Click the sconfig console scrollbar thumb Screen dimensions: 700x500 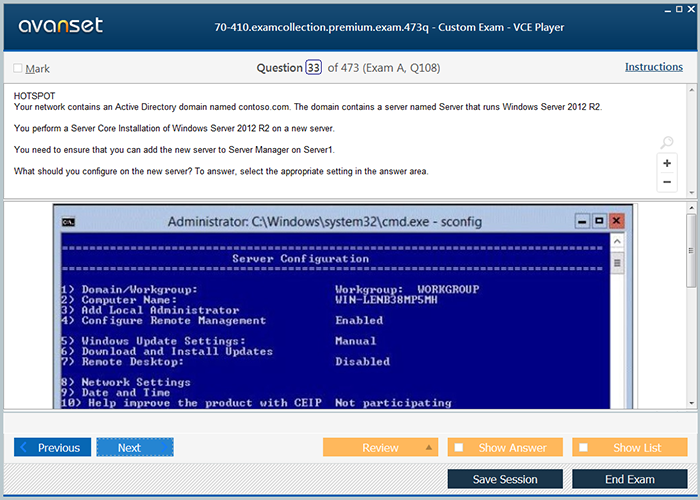coord(617,263)
